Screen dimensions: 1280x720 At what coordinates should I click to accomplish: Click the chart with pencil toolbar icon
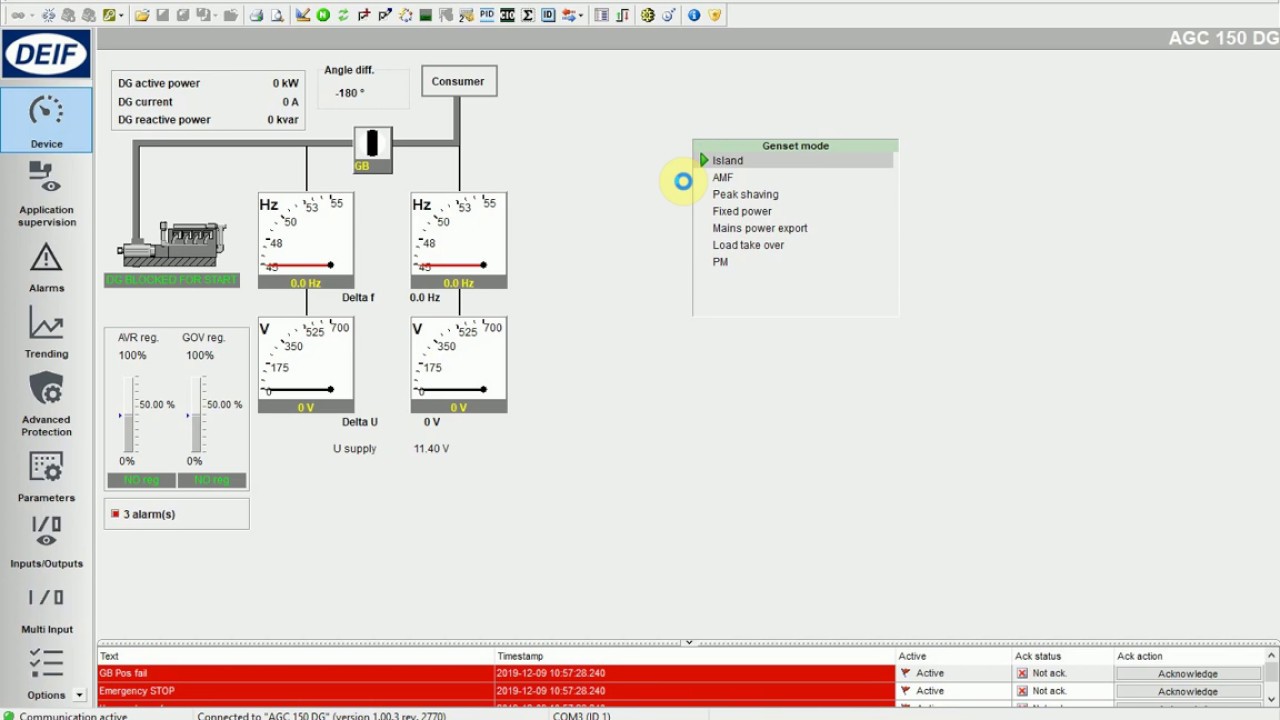[x=303, y=15]
